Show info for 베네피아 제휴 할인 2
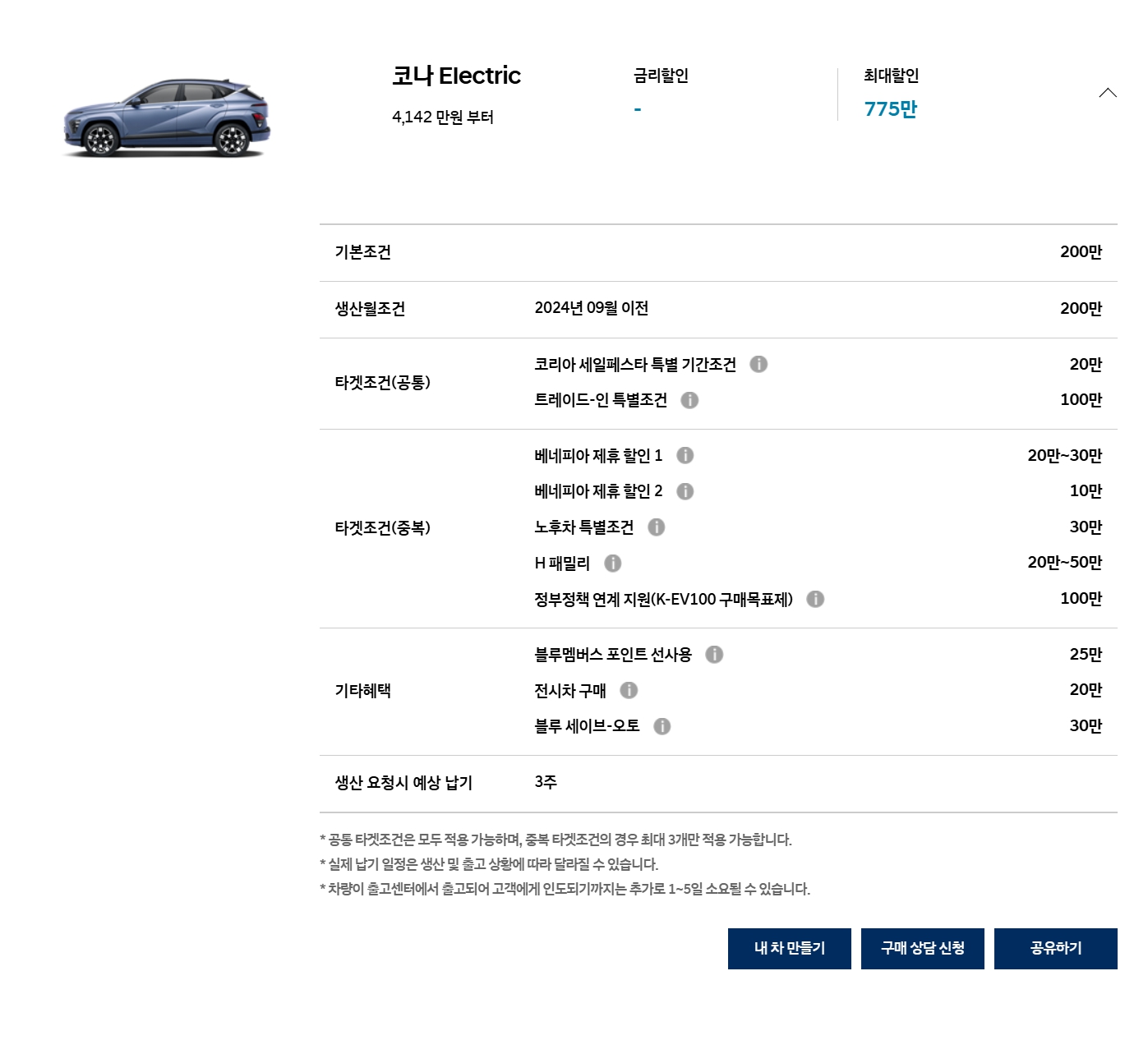1148x1040 pixels. tap(685, 491)
